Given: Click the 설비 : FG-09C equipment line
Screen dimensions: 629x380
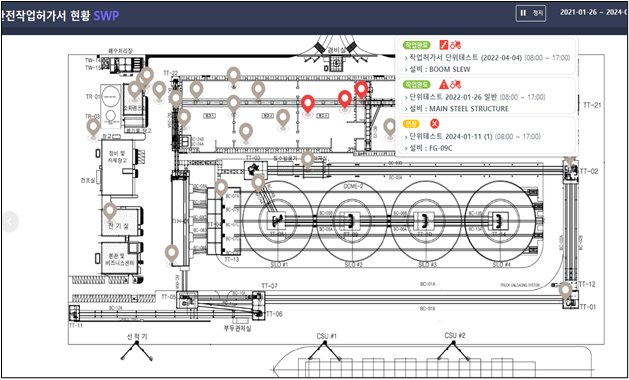Looking at the screenshot, I should 434,148.
